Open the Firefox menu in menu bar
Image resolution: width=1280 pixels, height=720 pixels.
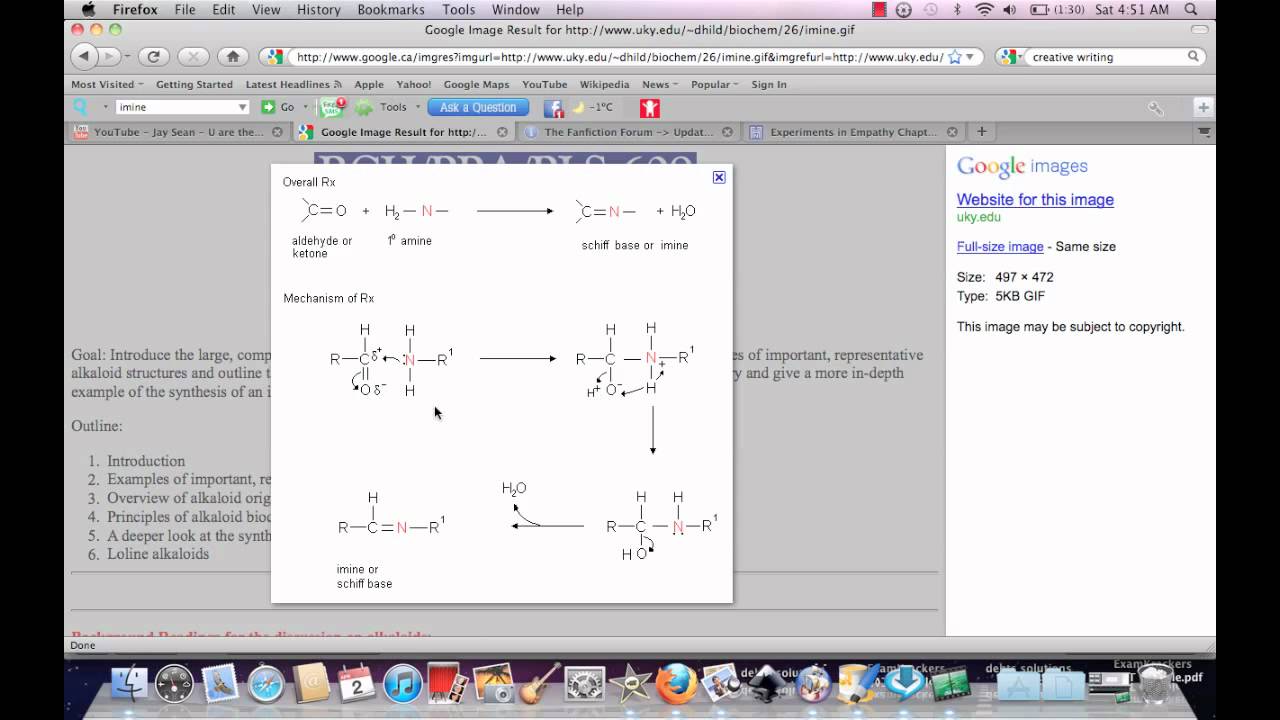pos(135,9)
